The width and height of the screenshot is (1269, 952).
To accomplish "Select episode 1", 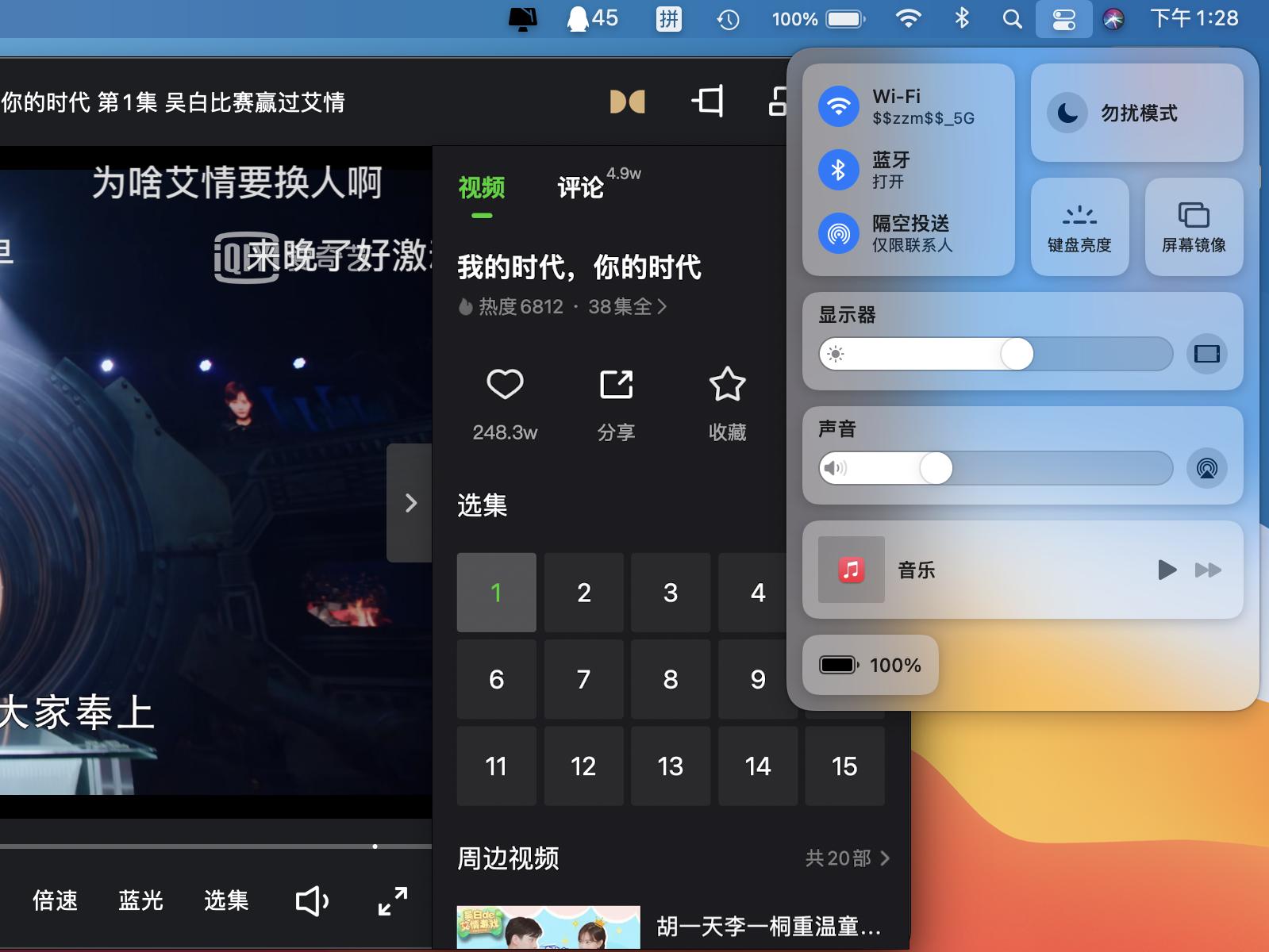I will click(497, 593).
